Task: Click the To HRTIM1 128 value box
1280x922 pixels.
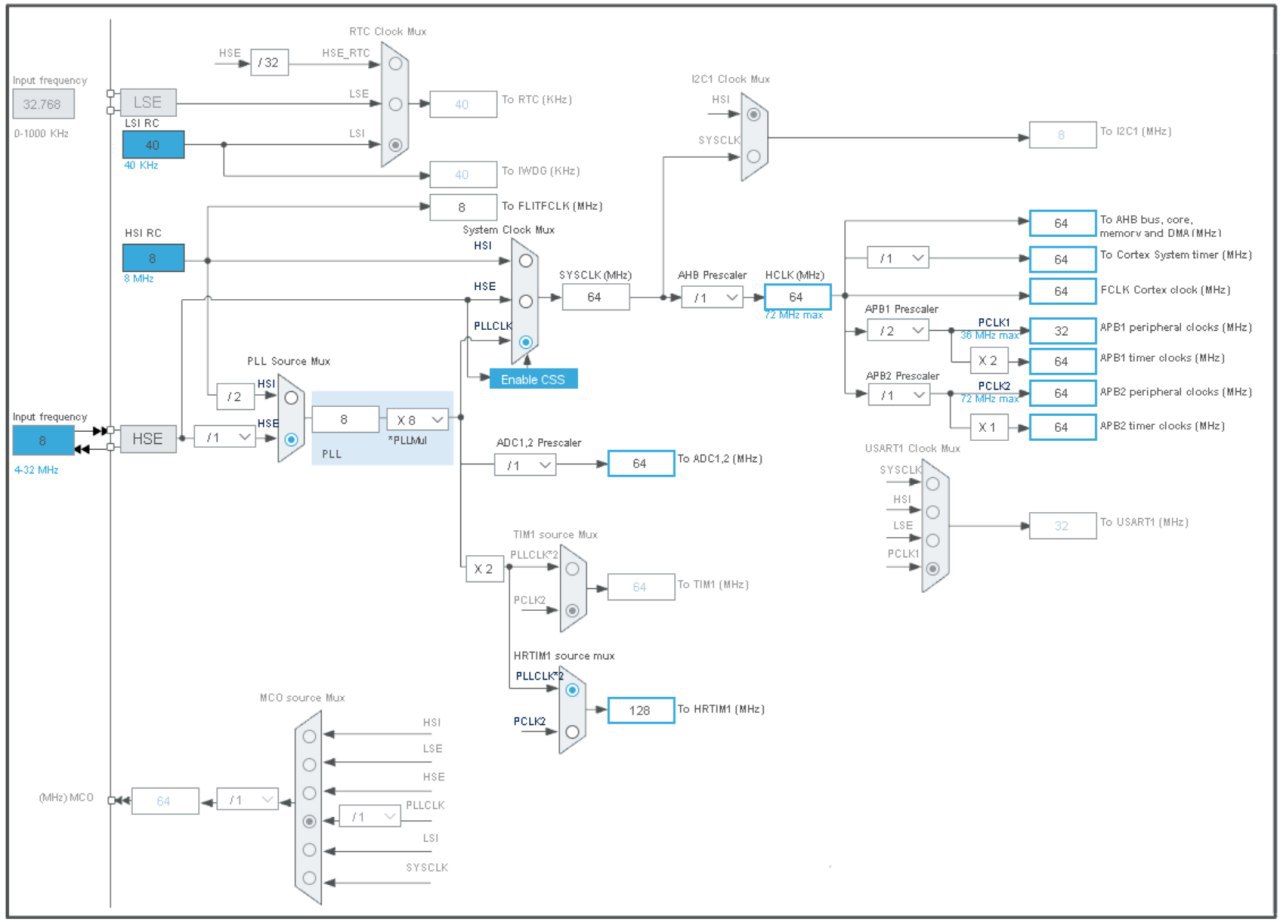Action: pos(641,710)
